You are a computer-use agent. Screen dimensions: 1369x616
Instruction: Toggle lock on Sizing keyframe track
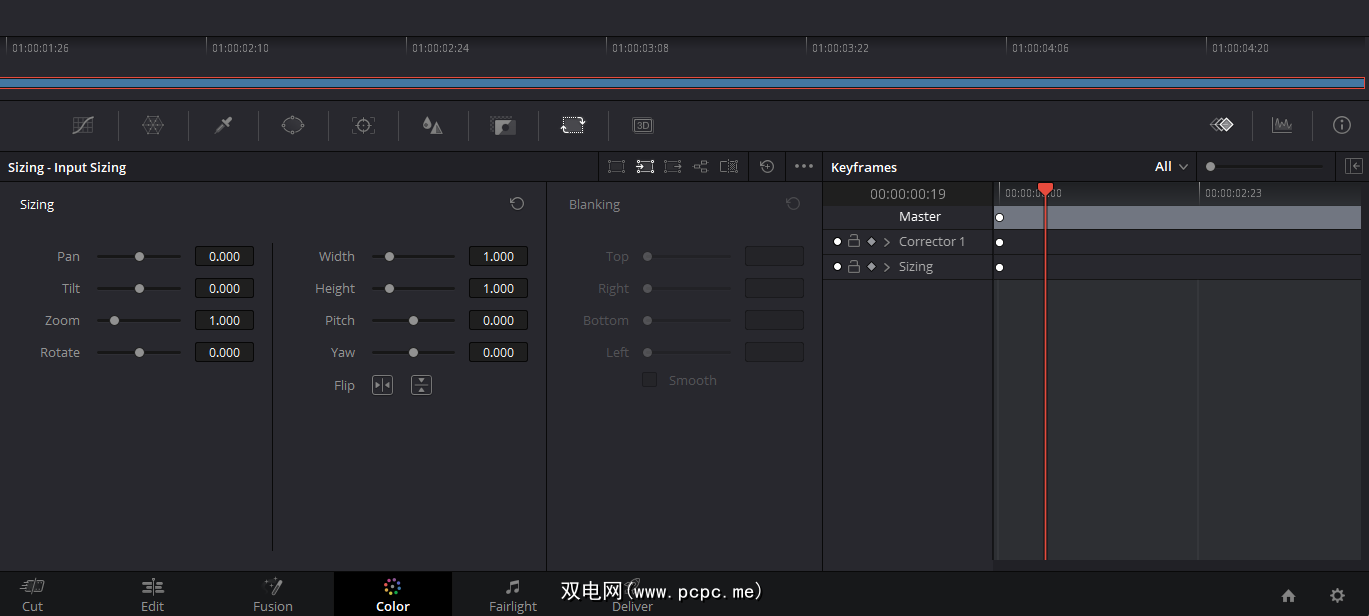point(854,267)
